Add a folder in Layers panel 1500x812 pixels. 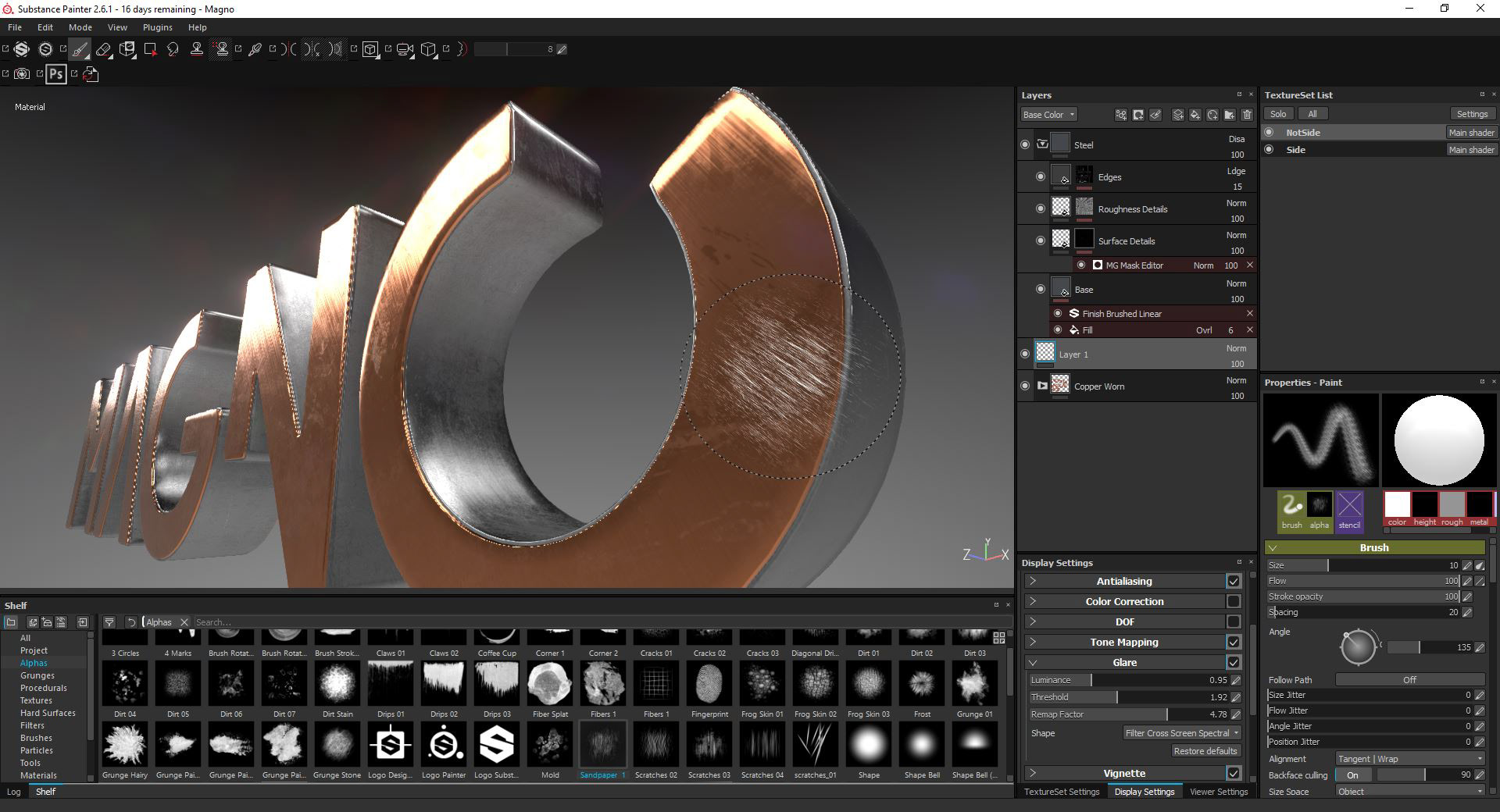click(x=1230, y=115)
